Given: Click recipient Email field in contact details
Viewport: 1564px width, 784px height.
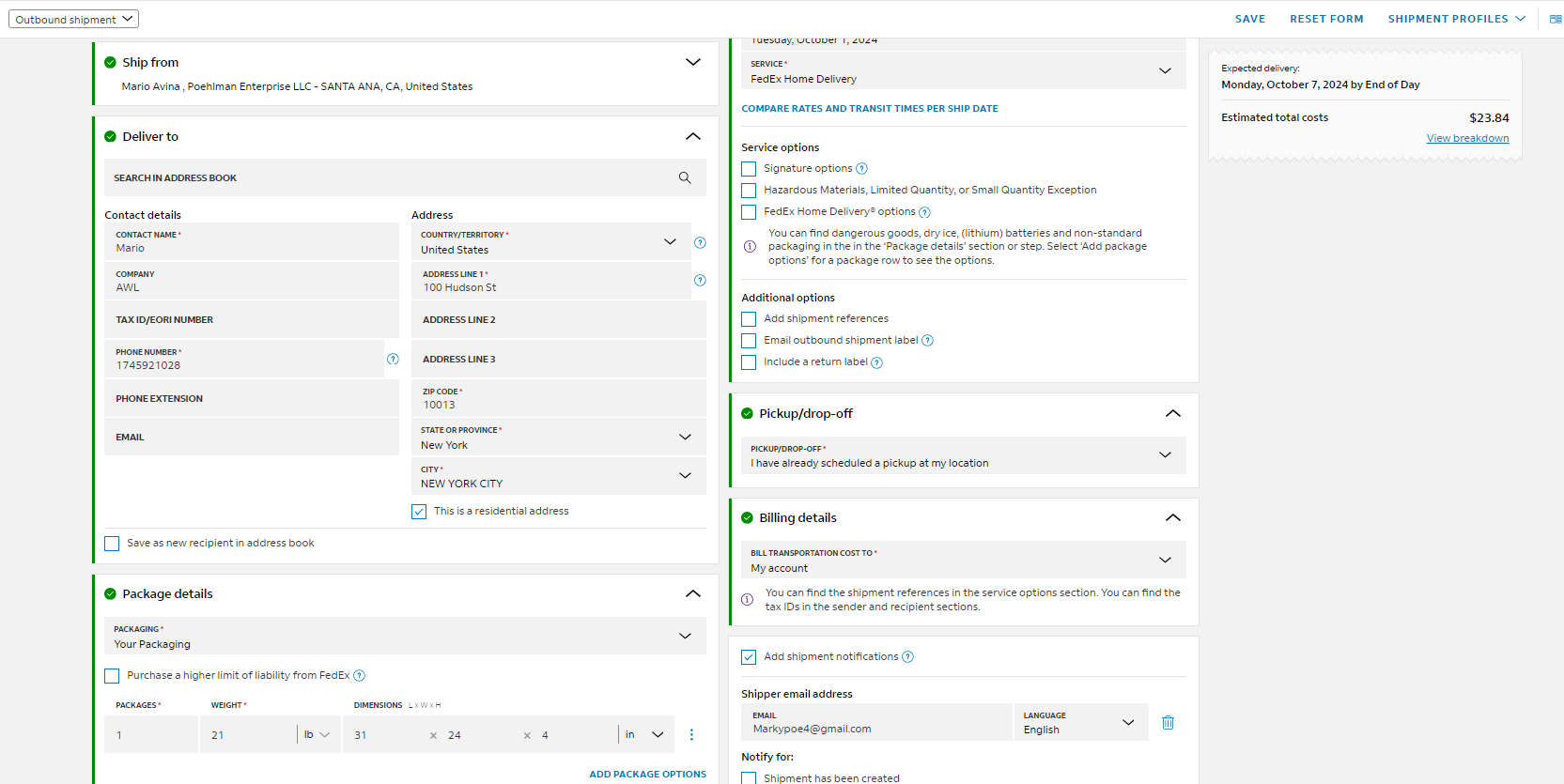Looking at the screenshot, I should pos(252,437).
